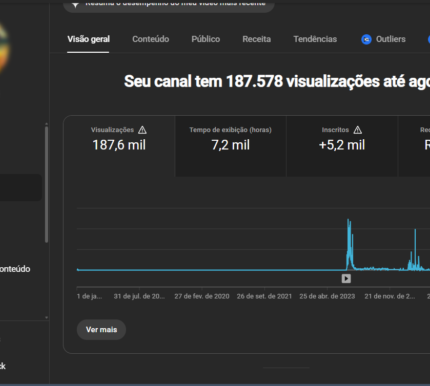The width and height of the screenshot is (430, 386).
Task: Click the sparkle icon in summary chip
Action: 76,5
